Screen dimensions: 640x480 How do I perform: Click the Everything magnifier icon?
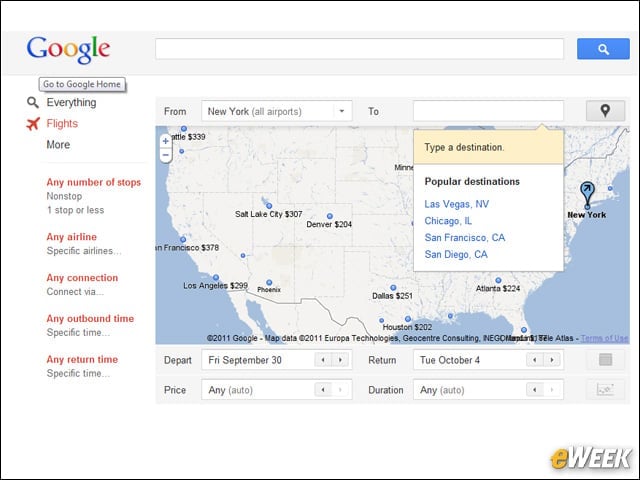[33, 102]
